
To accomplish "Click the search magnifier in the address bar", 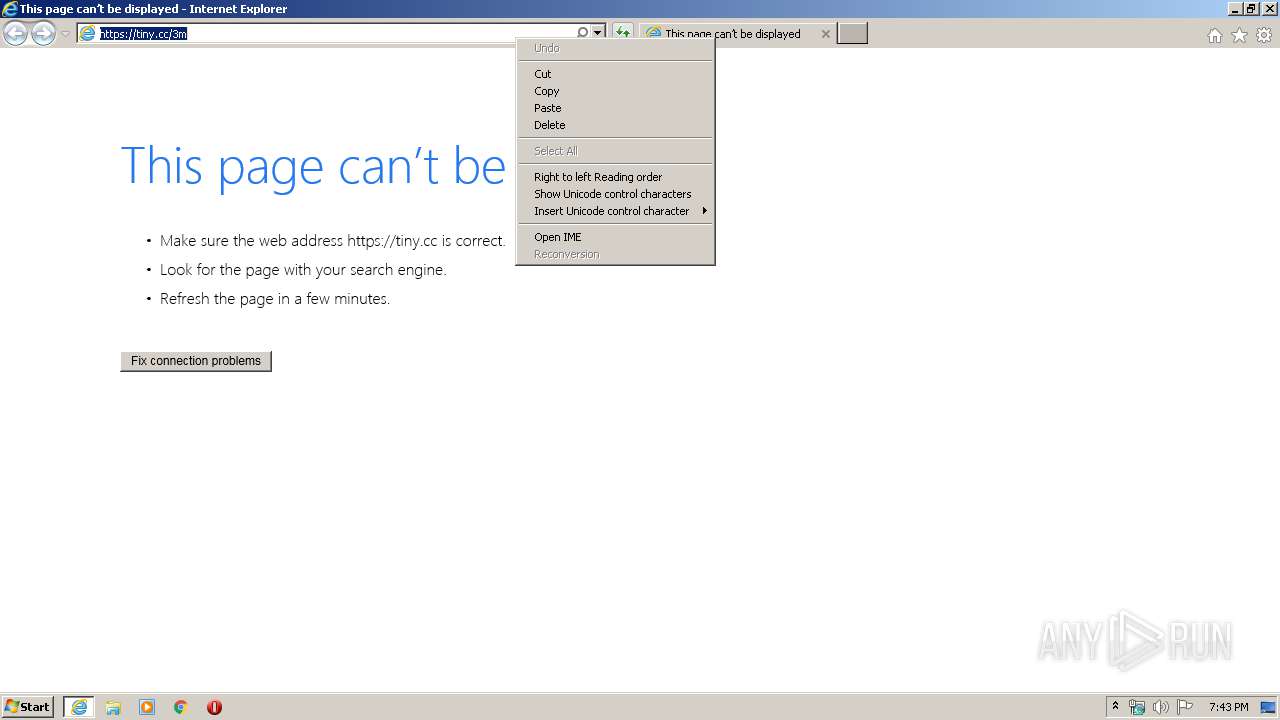I will tap(582, 33).
